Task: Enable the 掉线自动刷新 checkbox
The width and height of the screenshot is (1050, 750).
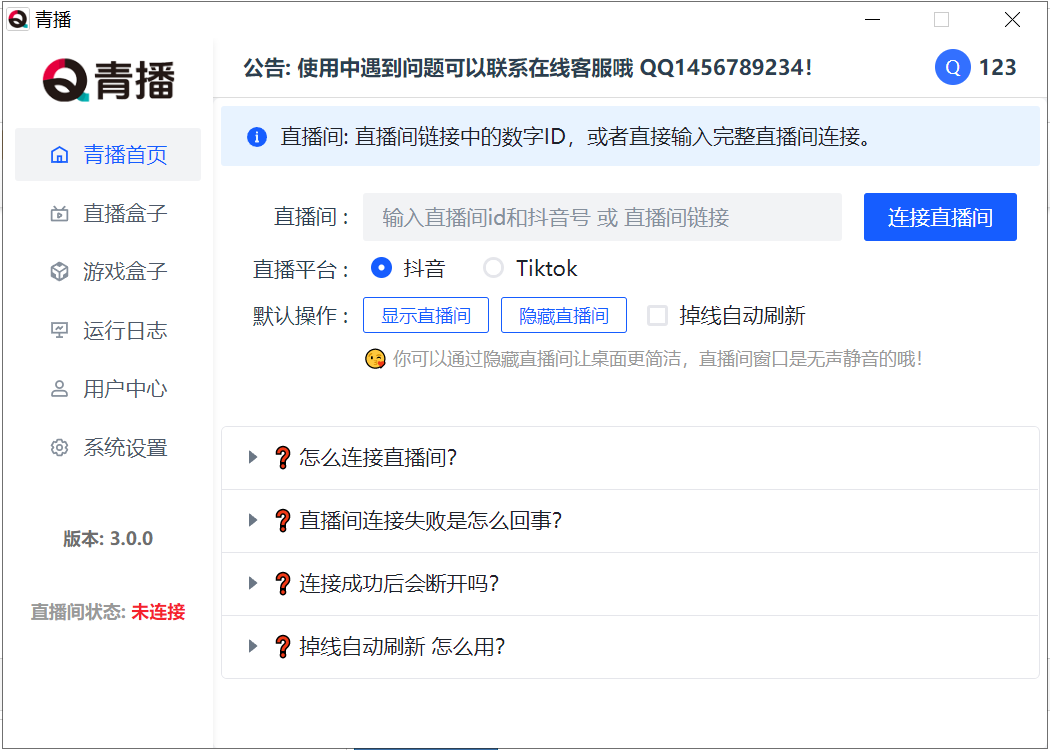Action: pyautogui.click(x=656, y=315)
